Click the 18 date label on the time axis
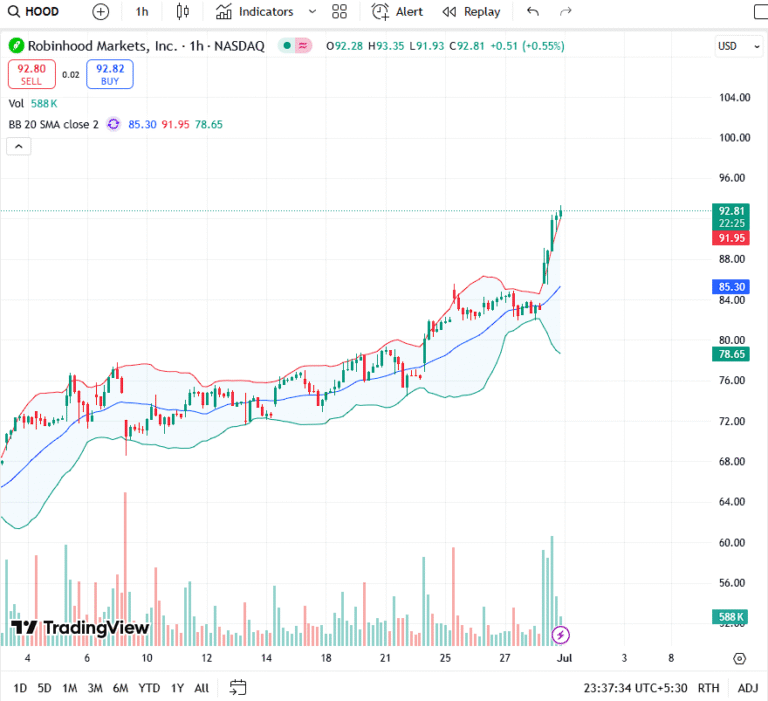Viewport: 768px width, 701px height. coord(326,658)
